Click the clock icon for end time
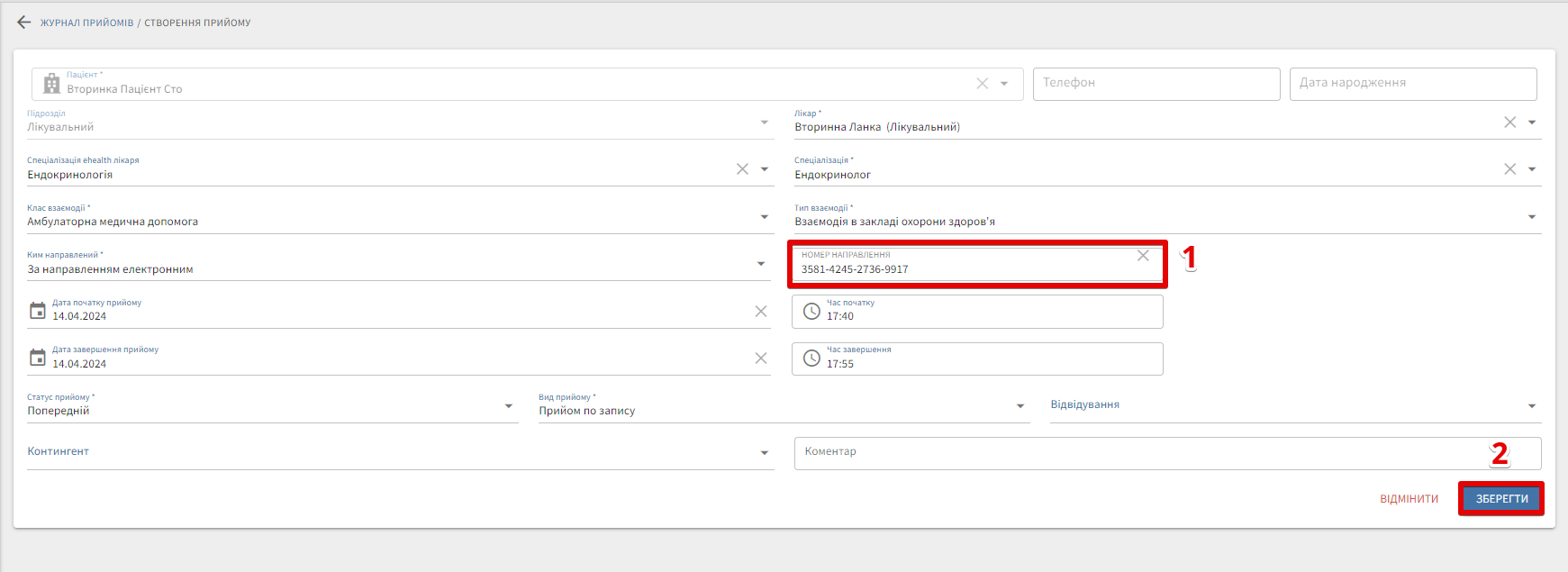This screenshot has height=572, width=1568. (811, 359)
